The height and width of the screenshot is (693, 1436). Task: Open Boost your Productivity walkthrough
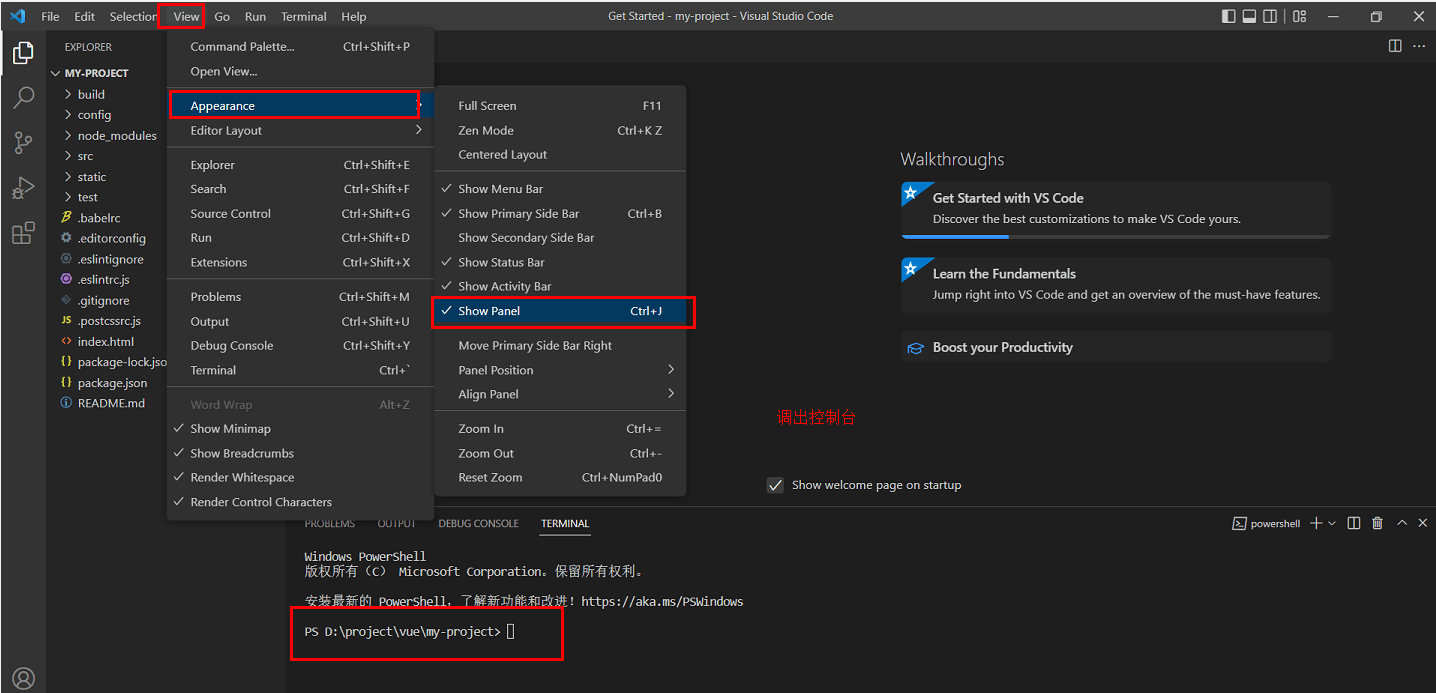tap(1116, 347)
